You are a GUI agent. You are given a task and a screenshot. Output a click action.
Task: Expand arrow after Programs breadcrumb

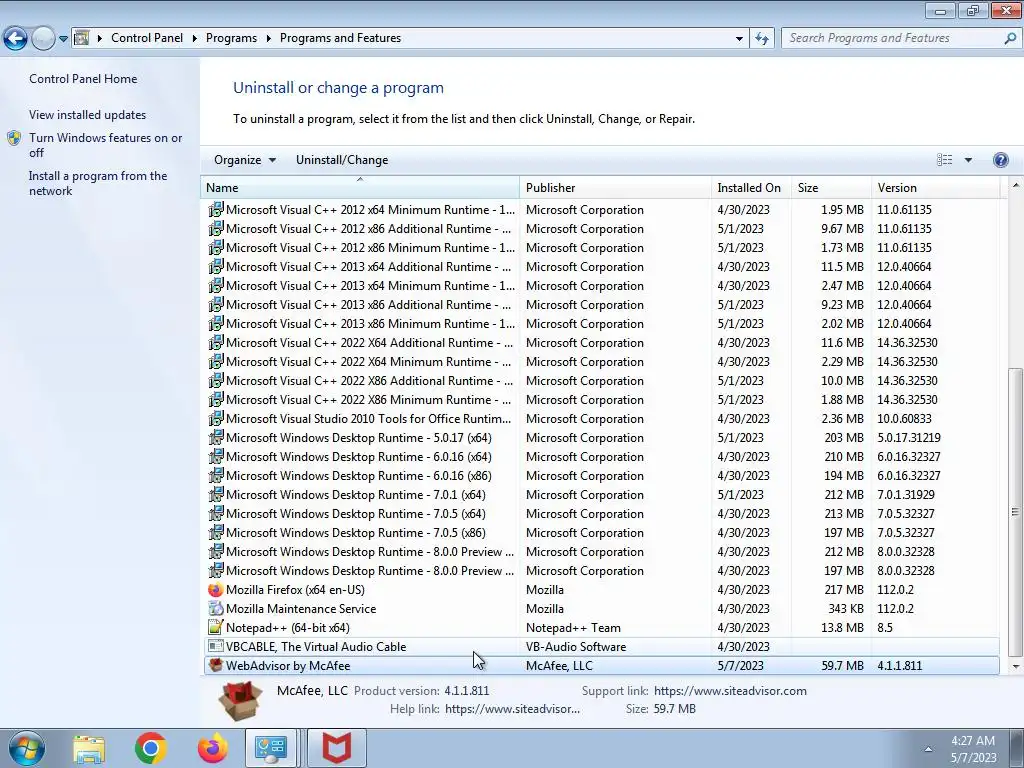(x=268, y=38)
